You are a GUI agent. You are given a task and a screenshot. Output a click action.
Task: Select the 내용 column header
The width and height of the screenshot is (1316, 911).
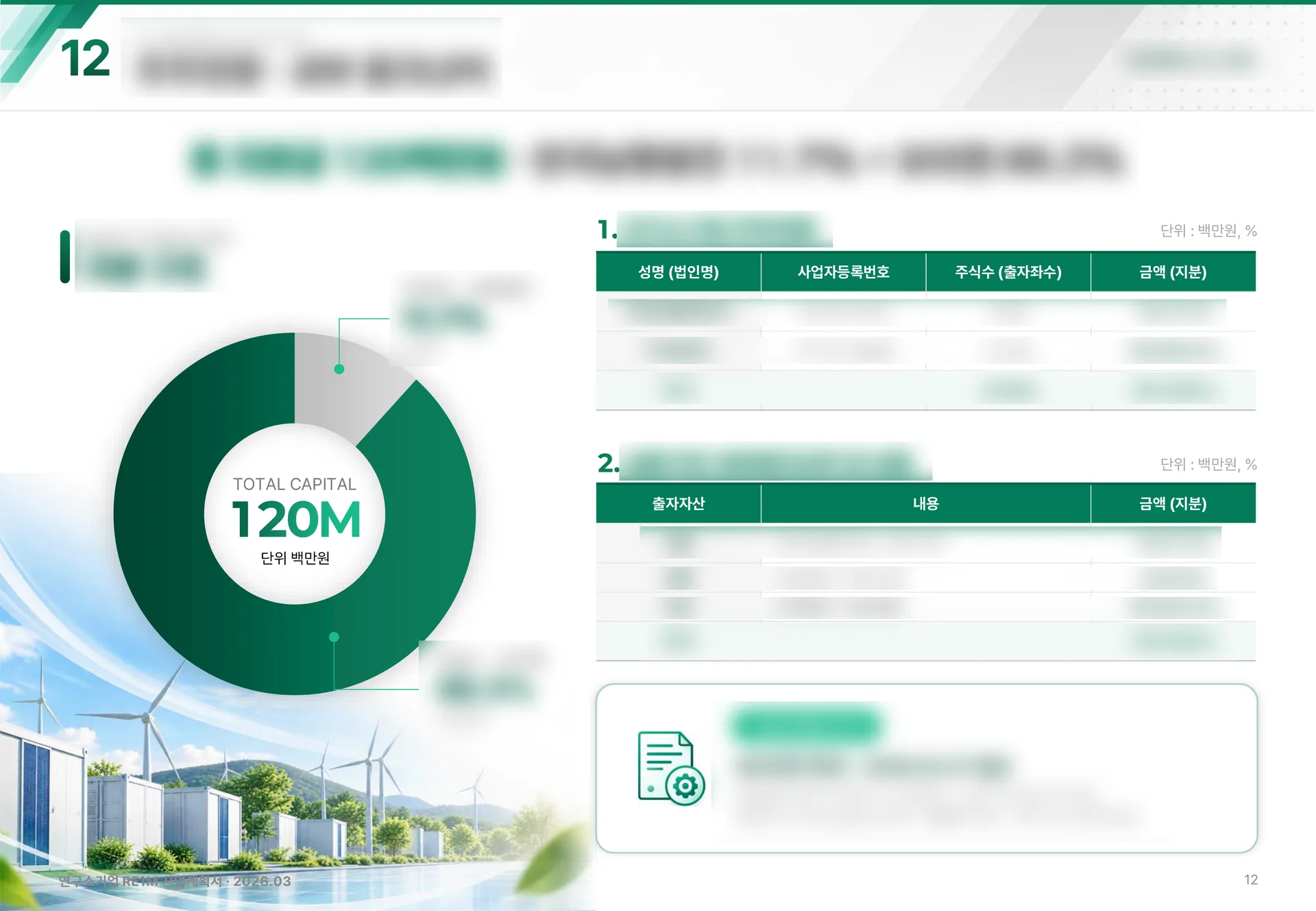click(925, 504)
